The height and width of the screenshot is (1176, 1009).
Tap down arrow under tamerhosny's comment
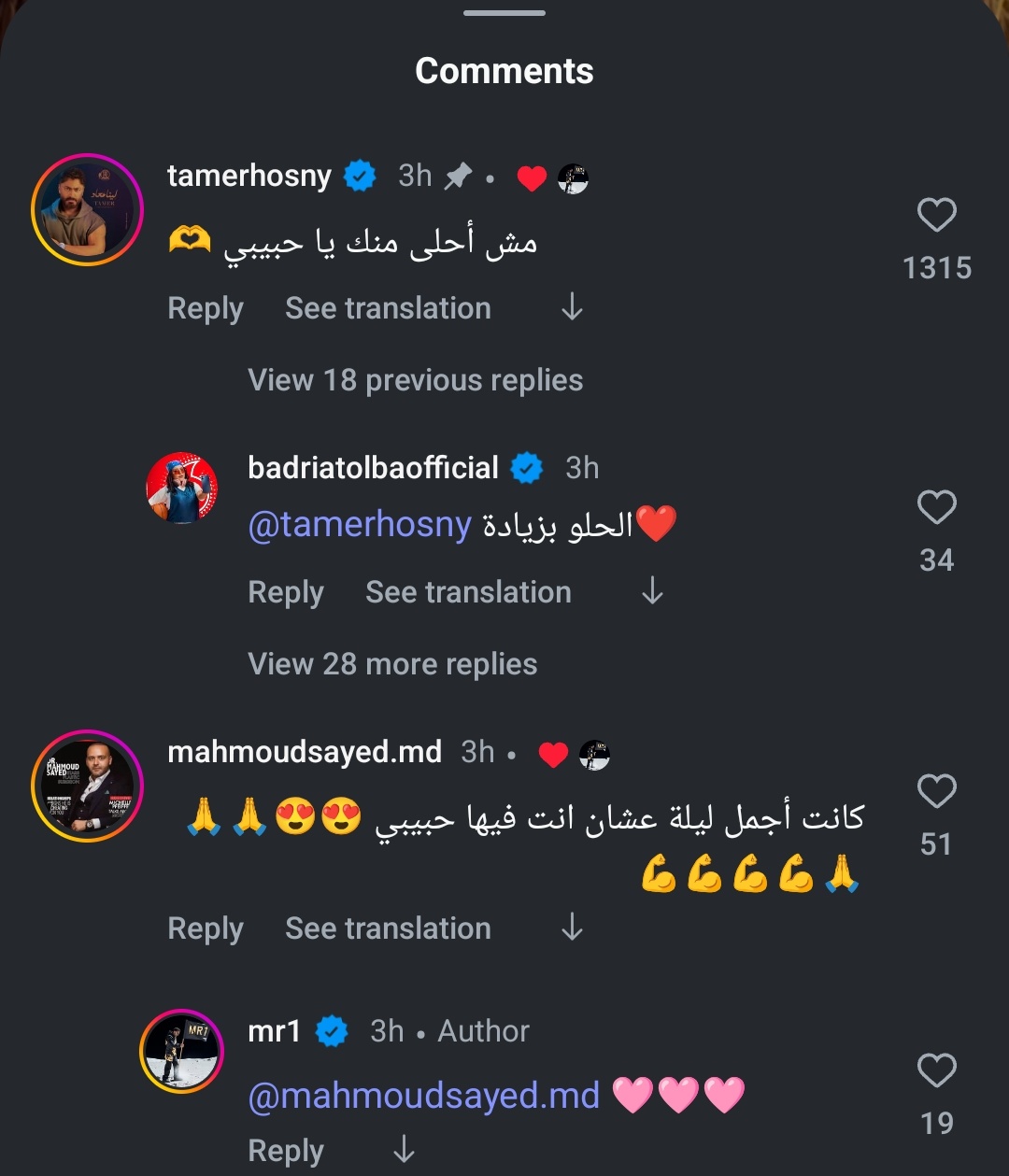[x=572, y=307]
